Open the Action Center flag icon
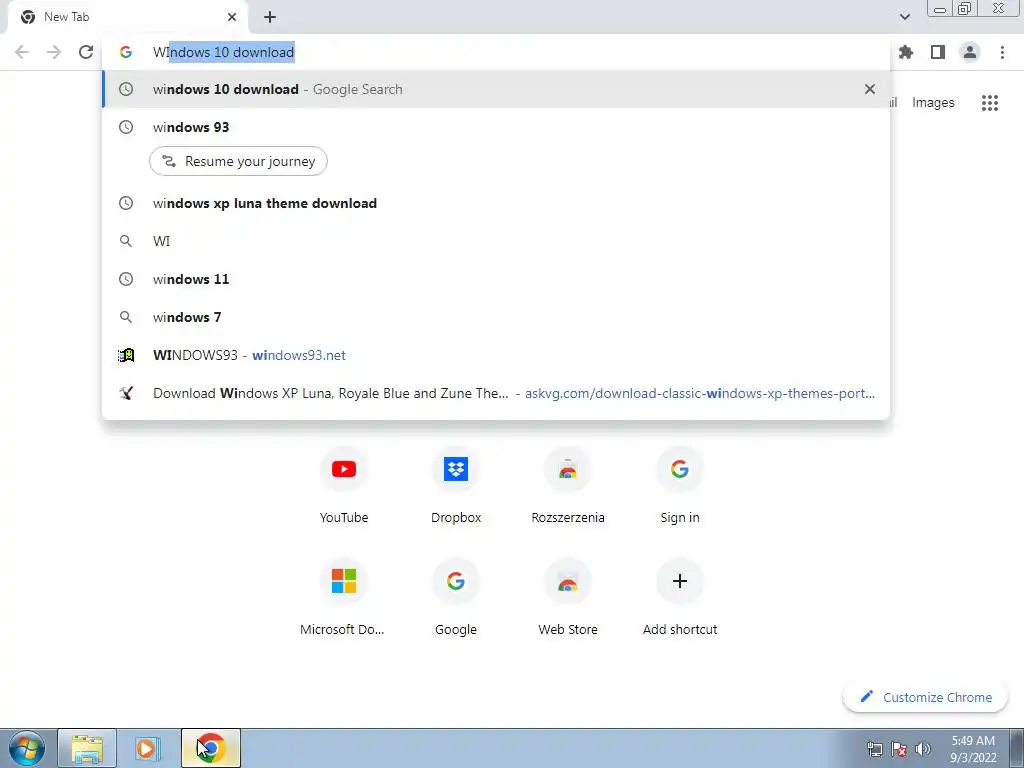This screenshot has width=1024, height=768. pyautogui.click(x=899, y=749)
